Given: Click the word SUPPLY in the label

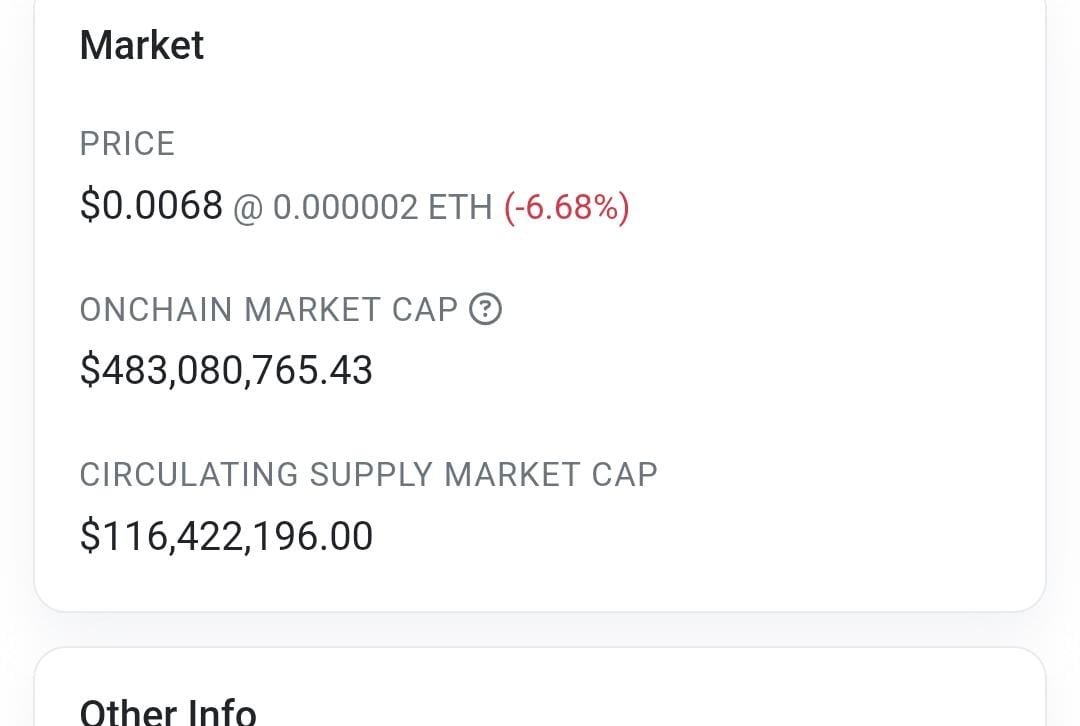Looking at the screenshot, I should [371, 474].
